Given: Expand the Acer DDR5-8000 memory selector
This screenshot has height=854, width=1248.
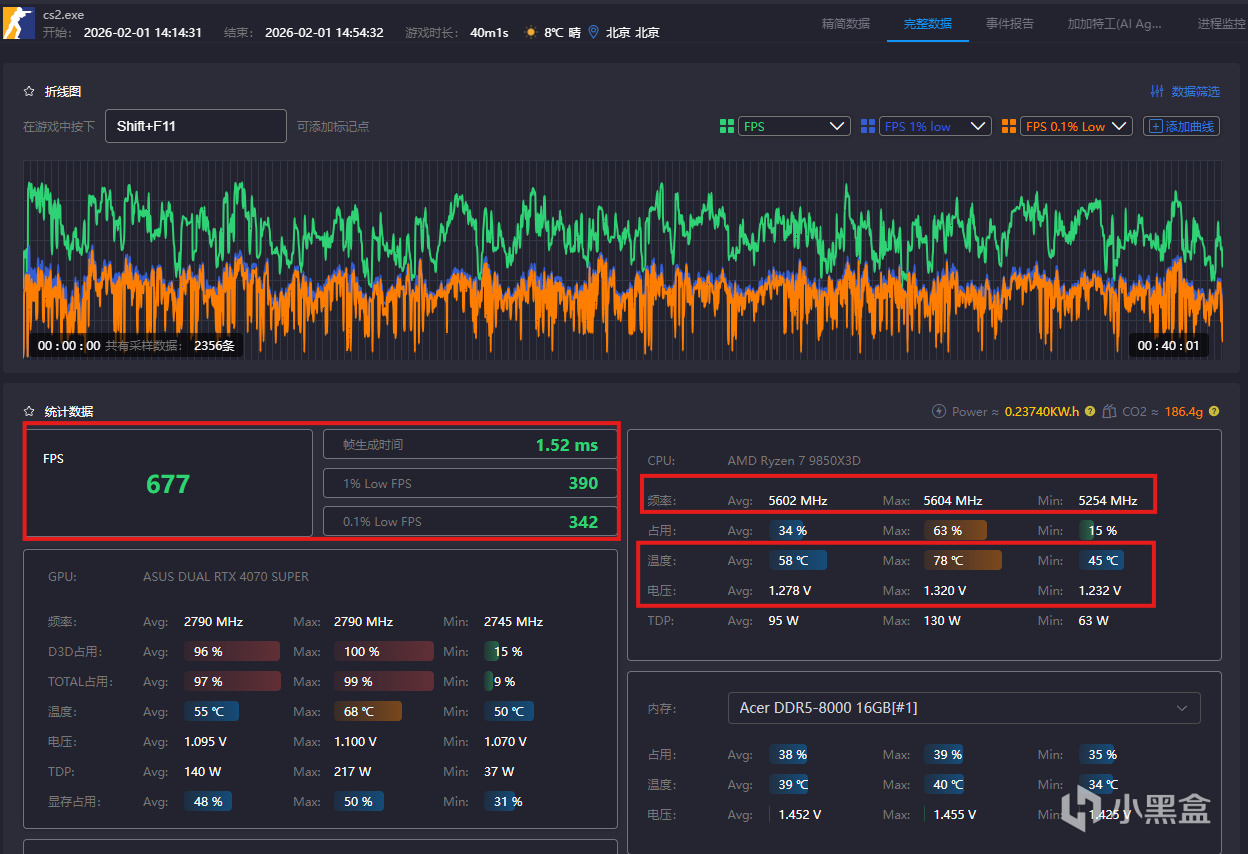Looking at the screenshot, I should pos(964,708).
